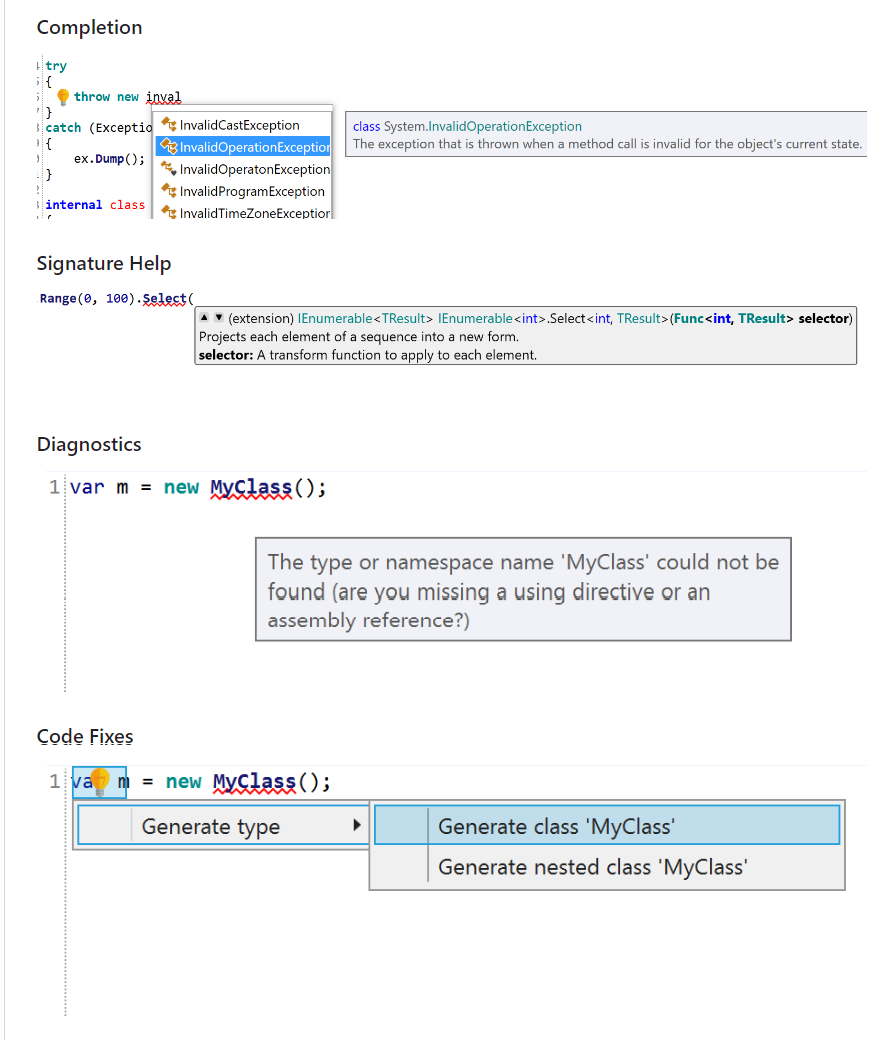Click 'throw new' keywords in try block
The height and width of the screenshot is (1040, 884).
pyautogui.click(x=106, y=97)
